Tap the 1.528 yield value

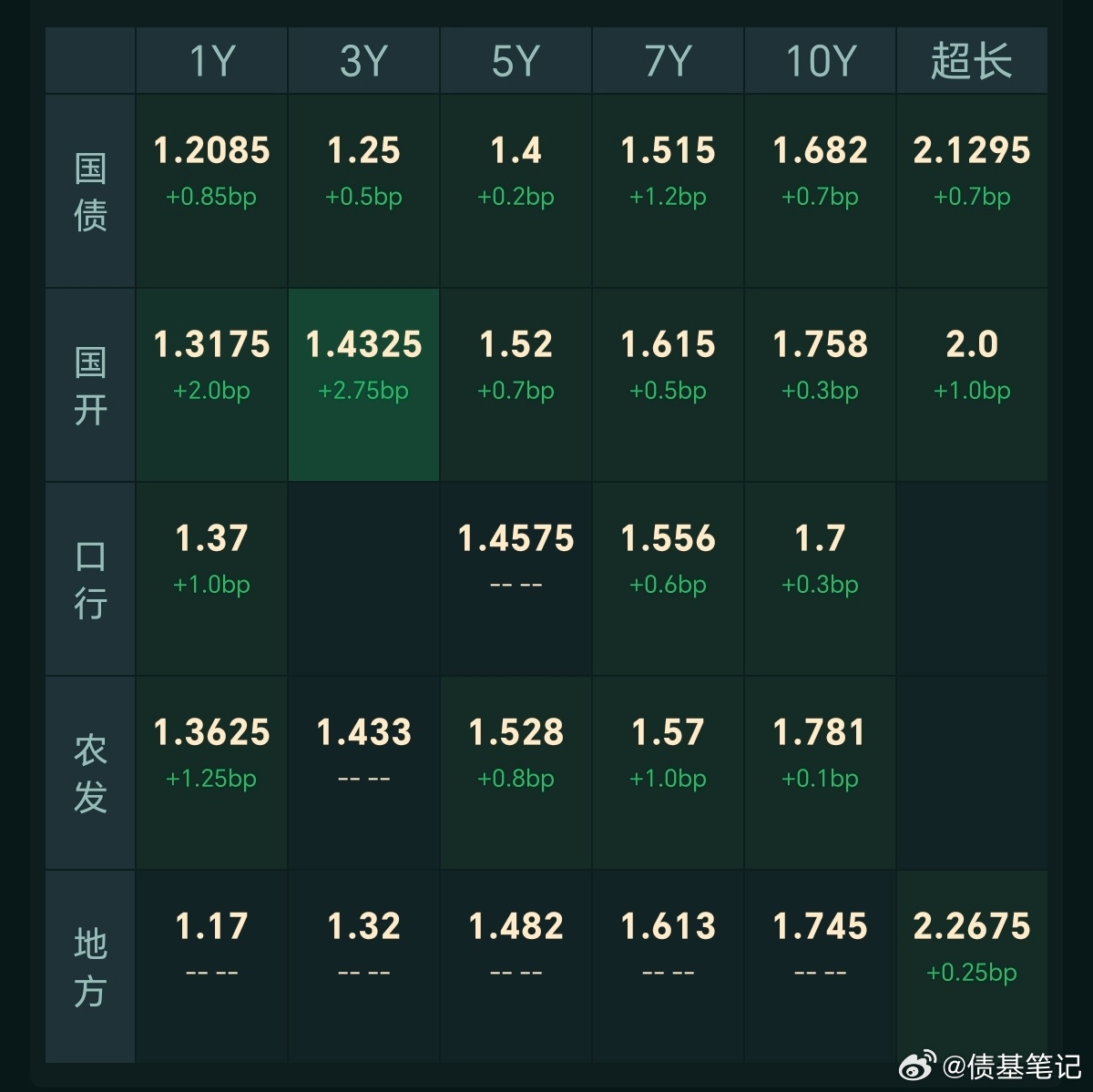point(516,732)
